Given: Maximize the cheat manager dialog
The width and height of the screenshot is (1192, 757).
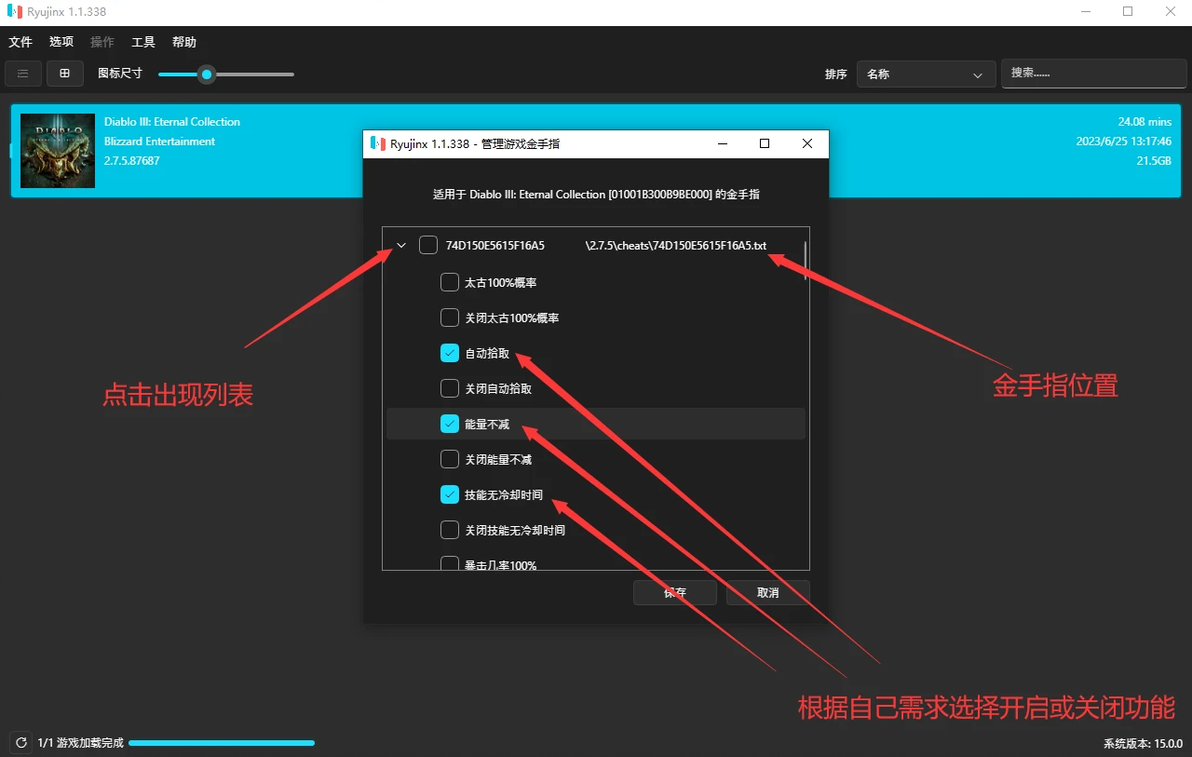Looking at the screenshot, I should point(764,144).
